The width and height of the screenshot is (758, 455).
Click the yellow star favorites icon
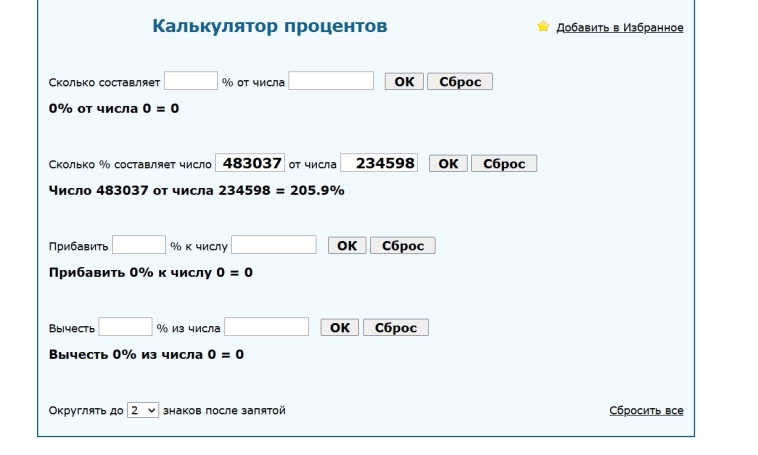point(543,27)
